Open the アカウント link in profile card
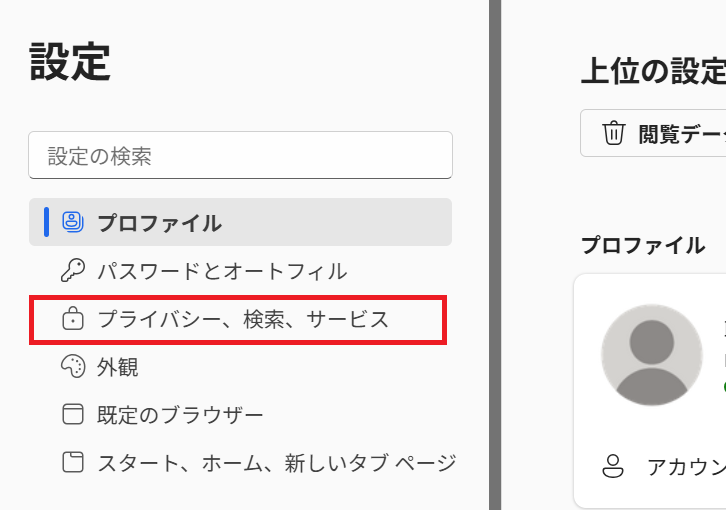The height and width of the screenshot is (510, 726). click(686, 467)
